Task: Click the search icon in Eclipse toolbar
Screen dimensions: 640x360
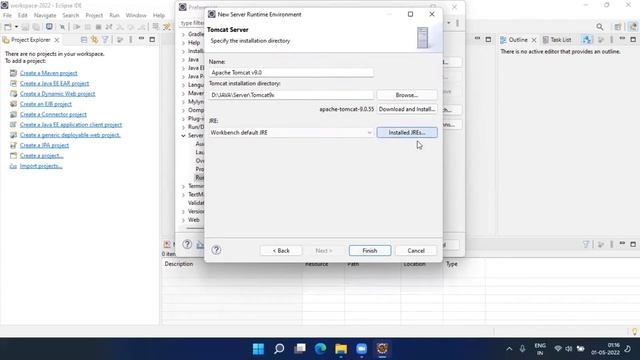Action: point(600,27)
